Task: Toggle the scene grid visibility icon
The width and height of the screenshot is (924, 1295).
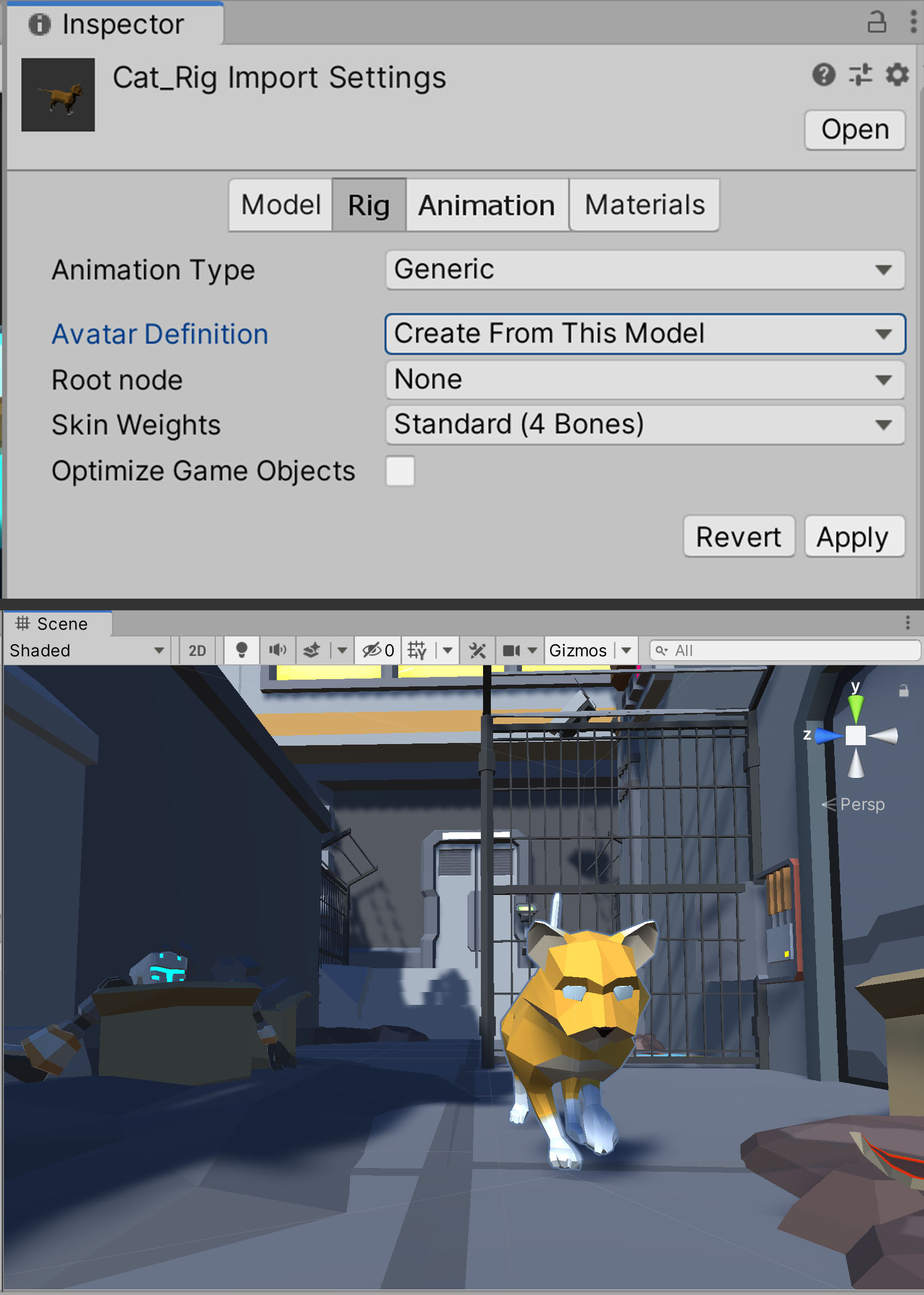Action: point(417,650)
